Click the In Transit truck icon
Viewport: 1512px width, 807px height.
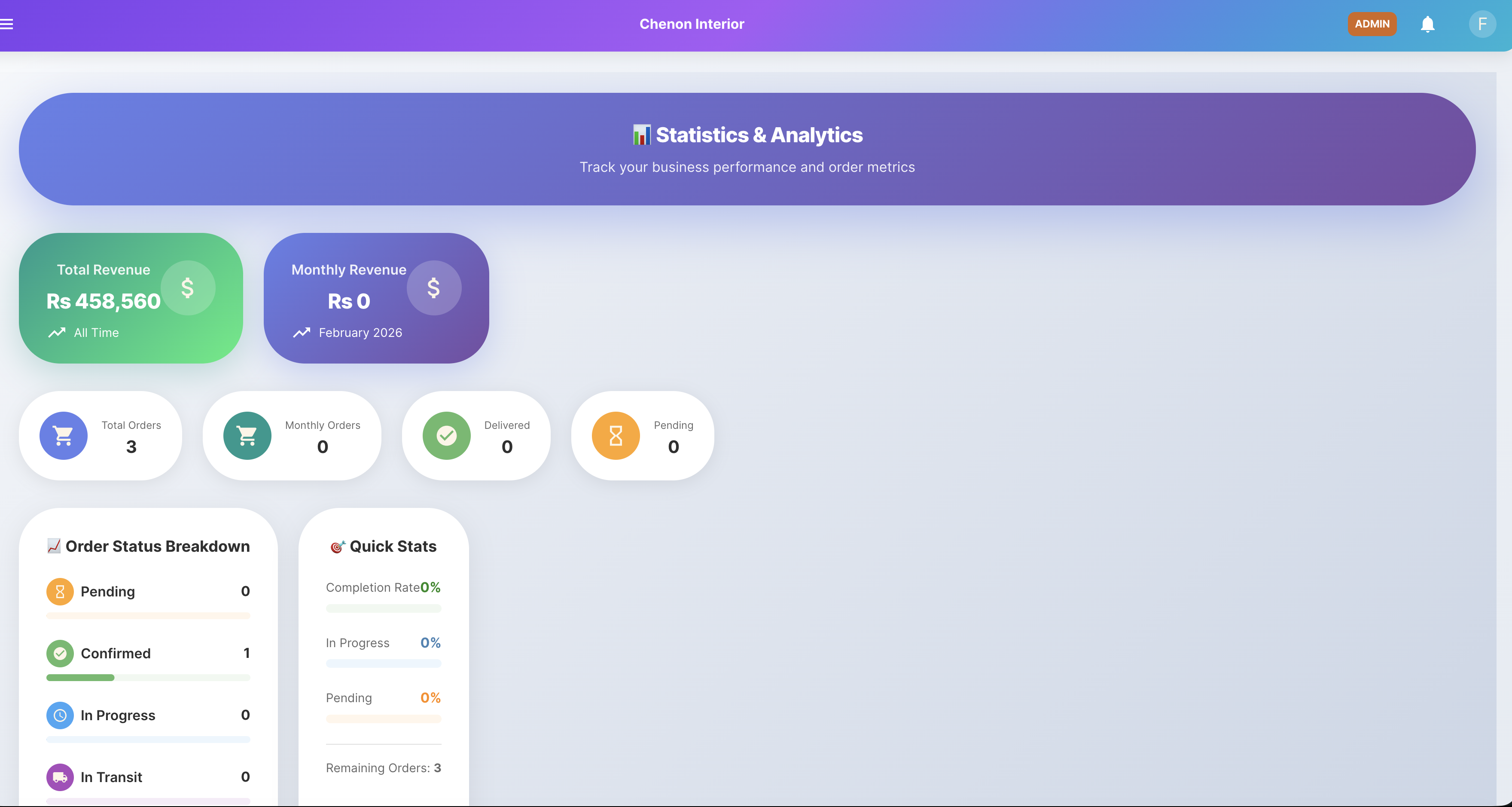click(x=60, y=776)
